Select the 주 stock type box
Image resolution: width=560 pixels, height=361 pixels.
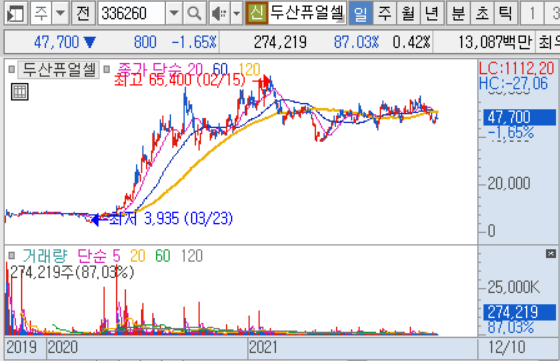(41, 13)
